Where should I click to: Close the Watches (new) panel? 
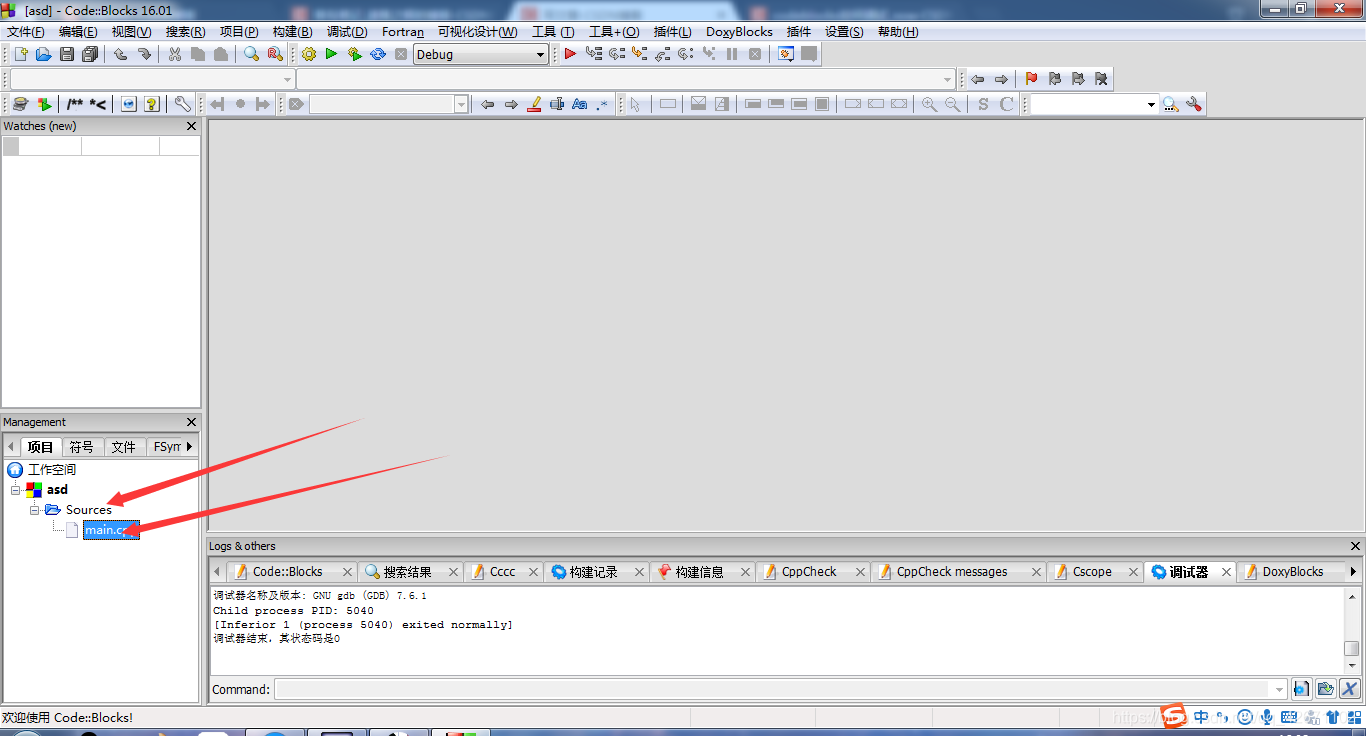coord(192,126)
